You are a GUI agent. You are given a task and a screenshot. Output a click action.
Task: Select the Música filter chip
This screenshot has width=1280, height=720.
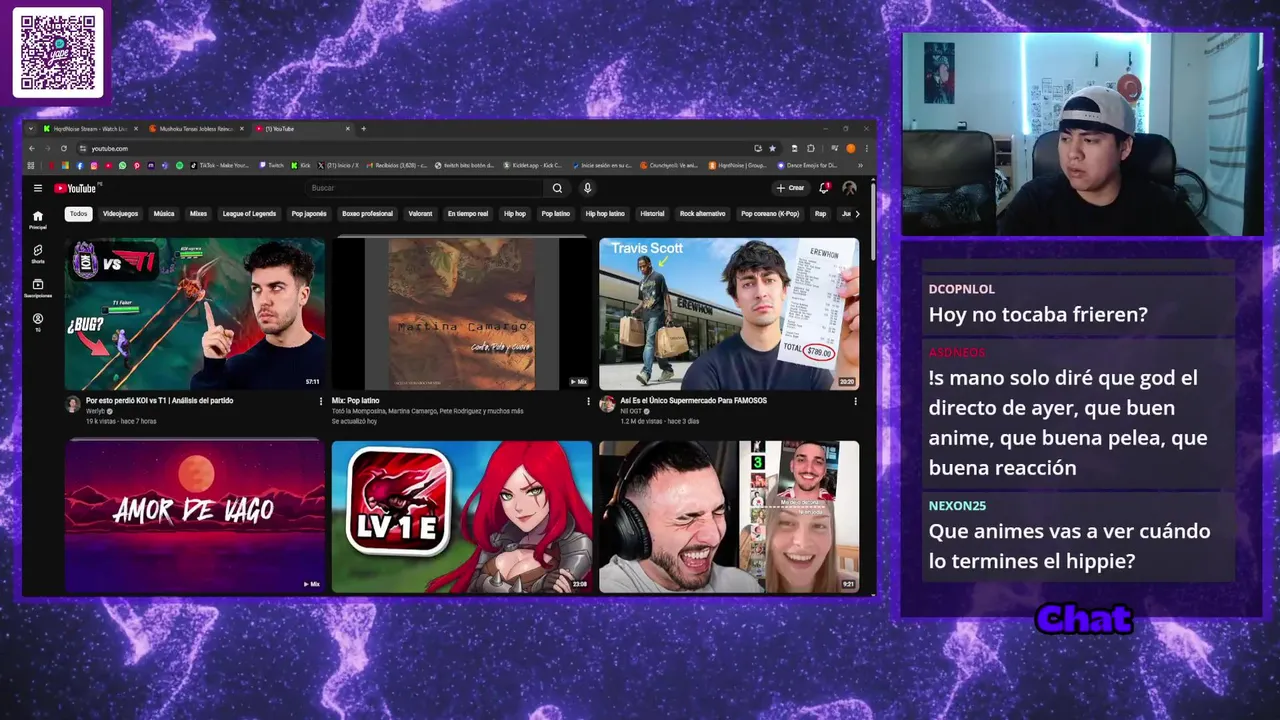pyautogui.click(x=164, y=213)
